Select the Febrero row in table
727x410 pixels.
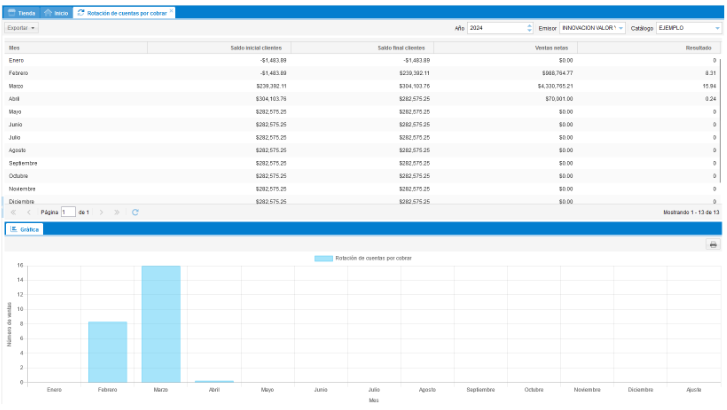click(300, 73)
